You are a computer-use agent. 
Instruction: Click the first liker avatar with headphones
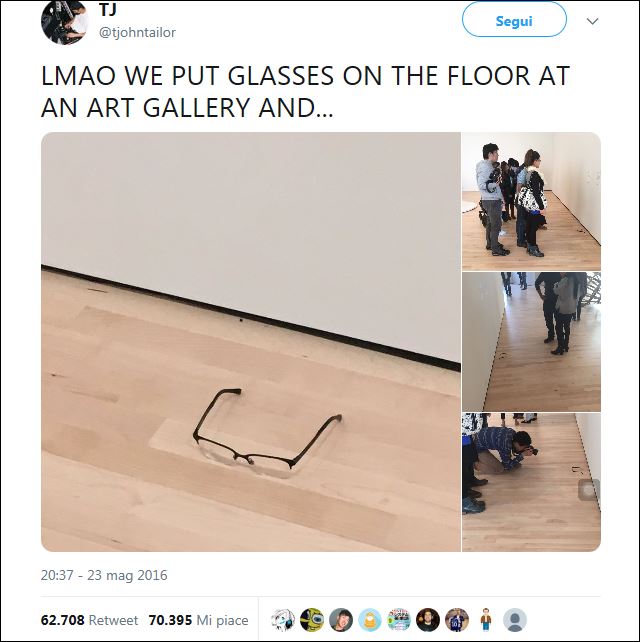click(283, 620)
